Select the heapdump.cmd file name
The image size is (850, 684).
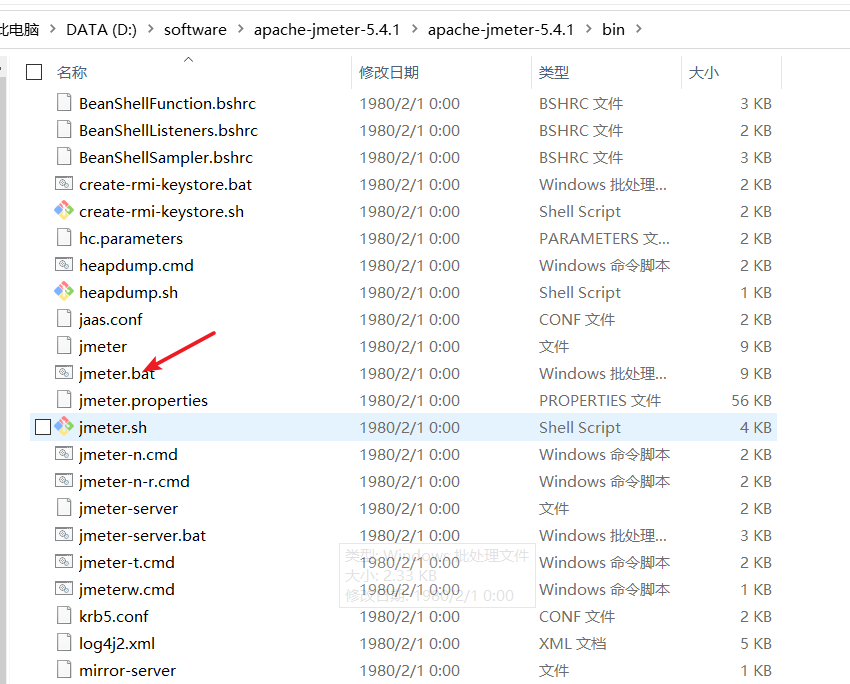pos(136,266)
